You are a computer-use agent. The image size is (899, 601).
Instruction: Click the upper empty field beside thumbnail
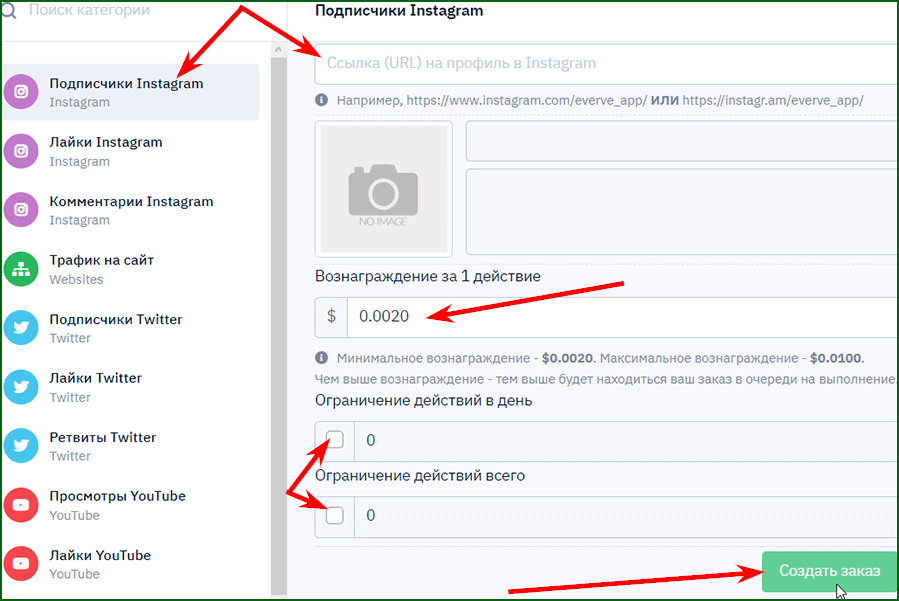[x=682, y=141]
